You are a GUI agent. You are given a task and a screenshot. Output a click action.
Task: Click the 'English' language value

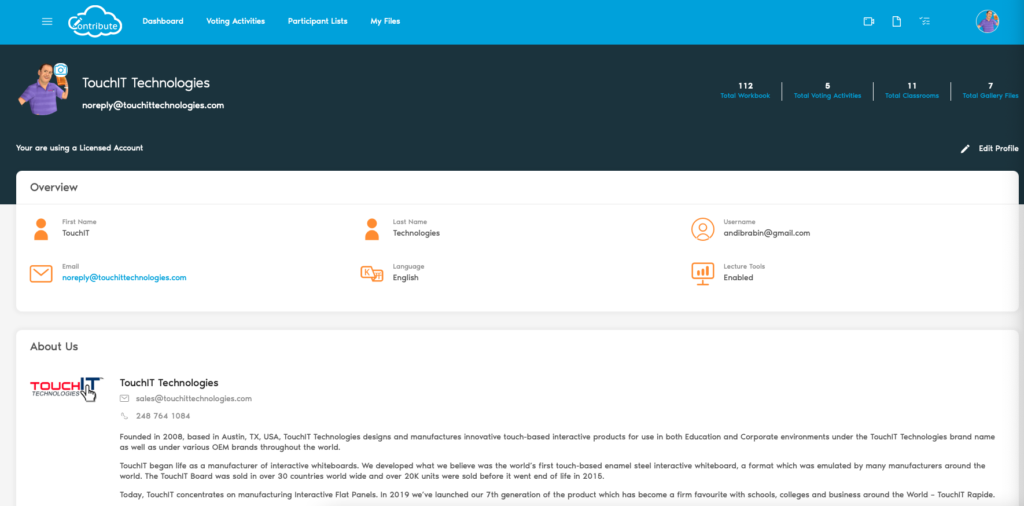[406, 277]
